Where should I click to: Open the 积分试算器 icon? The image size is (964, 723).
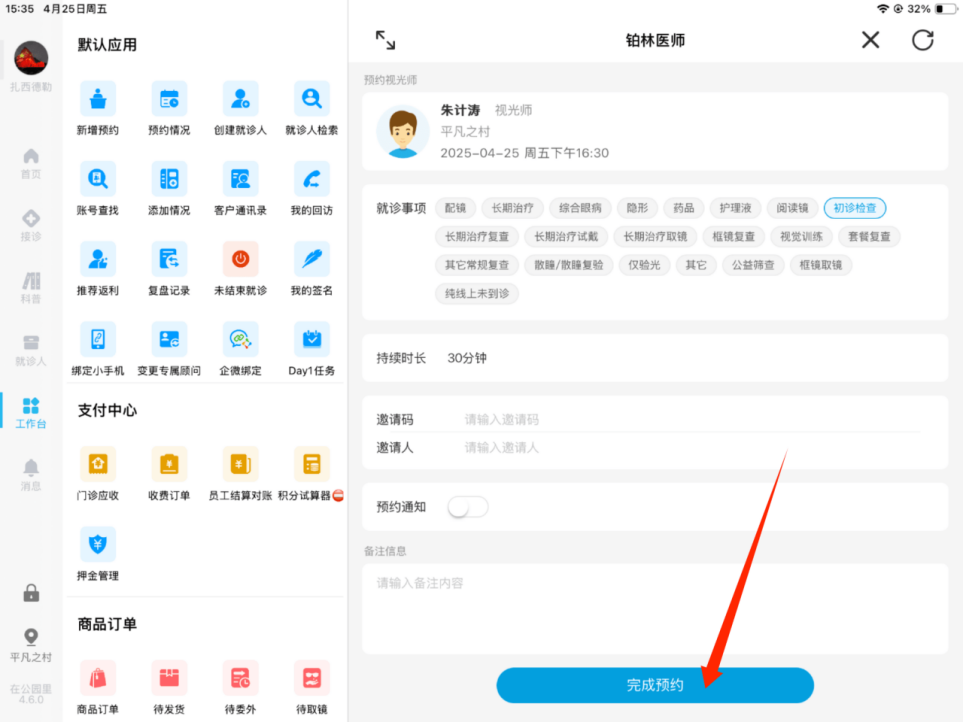pos(312,464)
